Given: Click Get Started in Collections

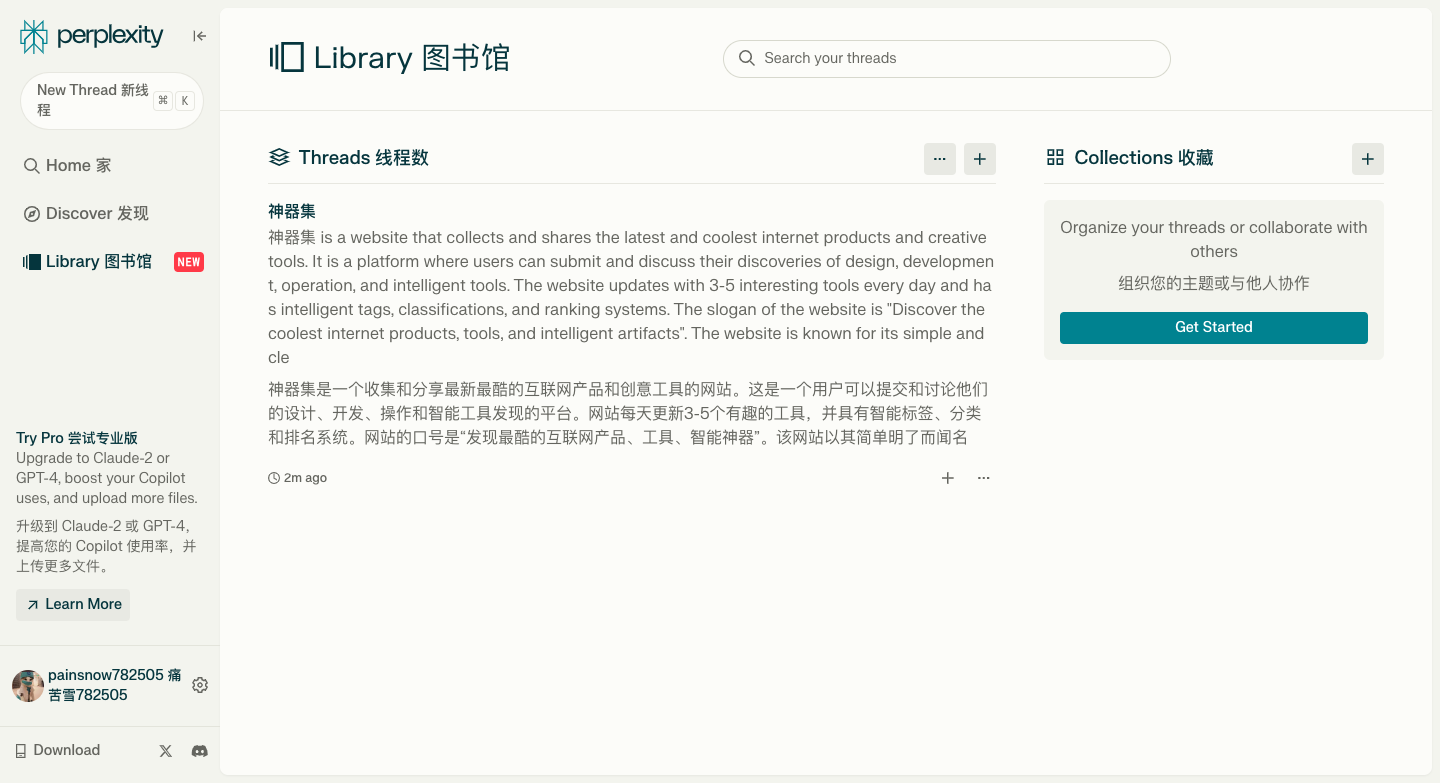Looking at the screenshot, I should 1213,328.
